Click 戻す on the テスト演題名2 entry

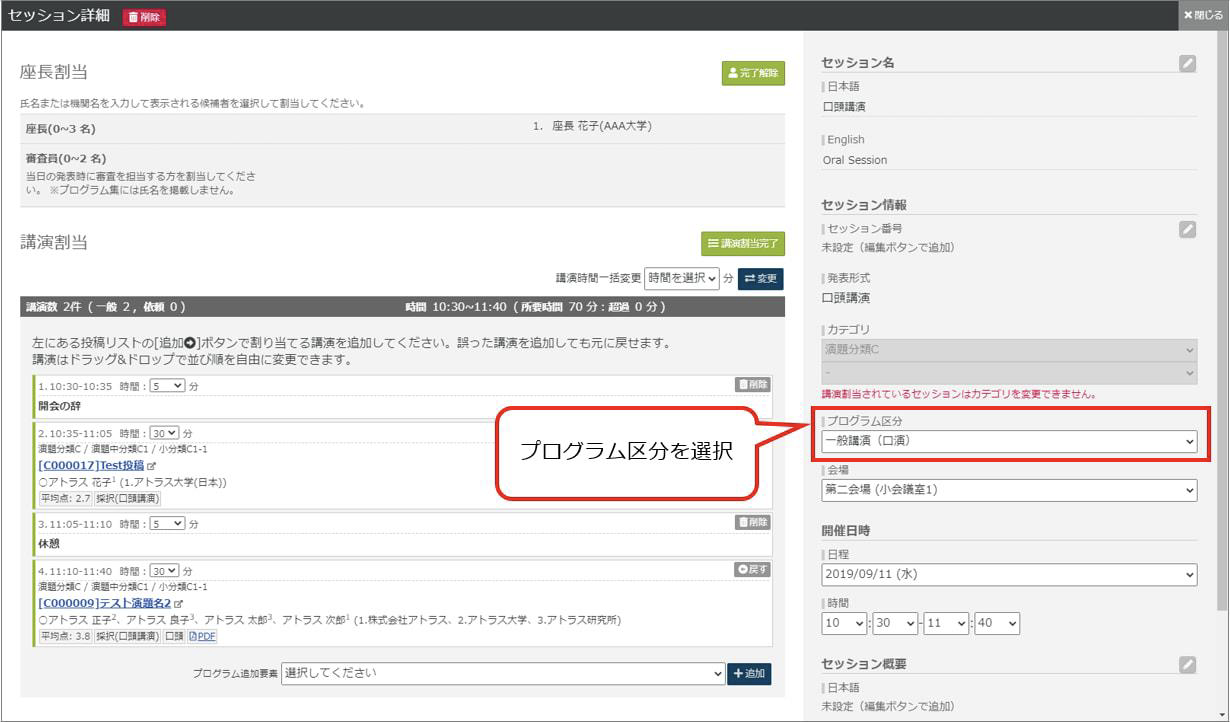click(753, 569)
